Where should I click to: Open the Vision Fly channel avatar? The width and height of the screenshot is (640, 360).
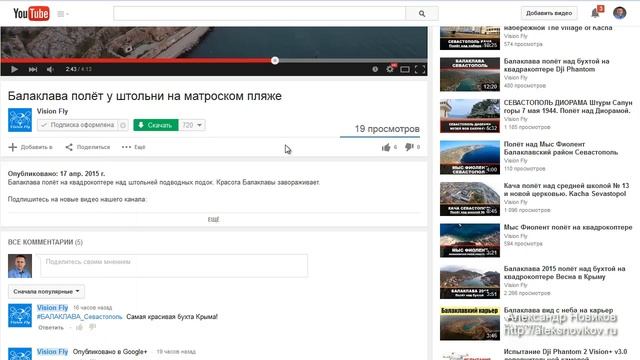20,120
